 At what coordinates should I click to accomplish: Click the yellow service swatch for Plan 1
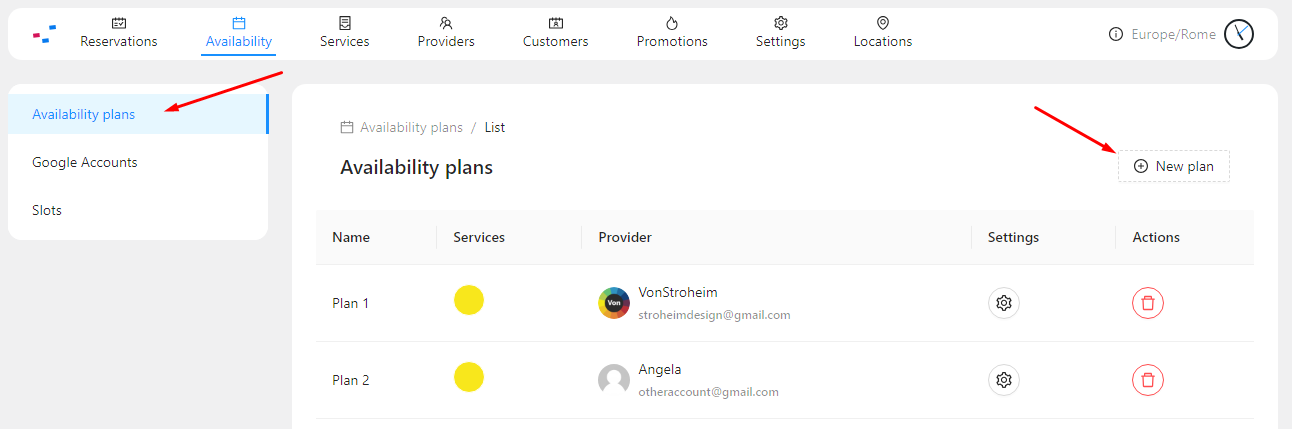click(469, 300)
